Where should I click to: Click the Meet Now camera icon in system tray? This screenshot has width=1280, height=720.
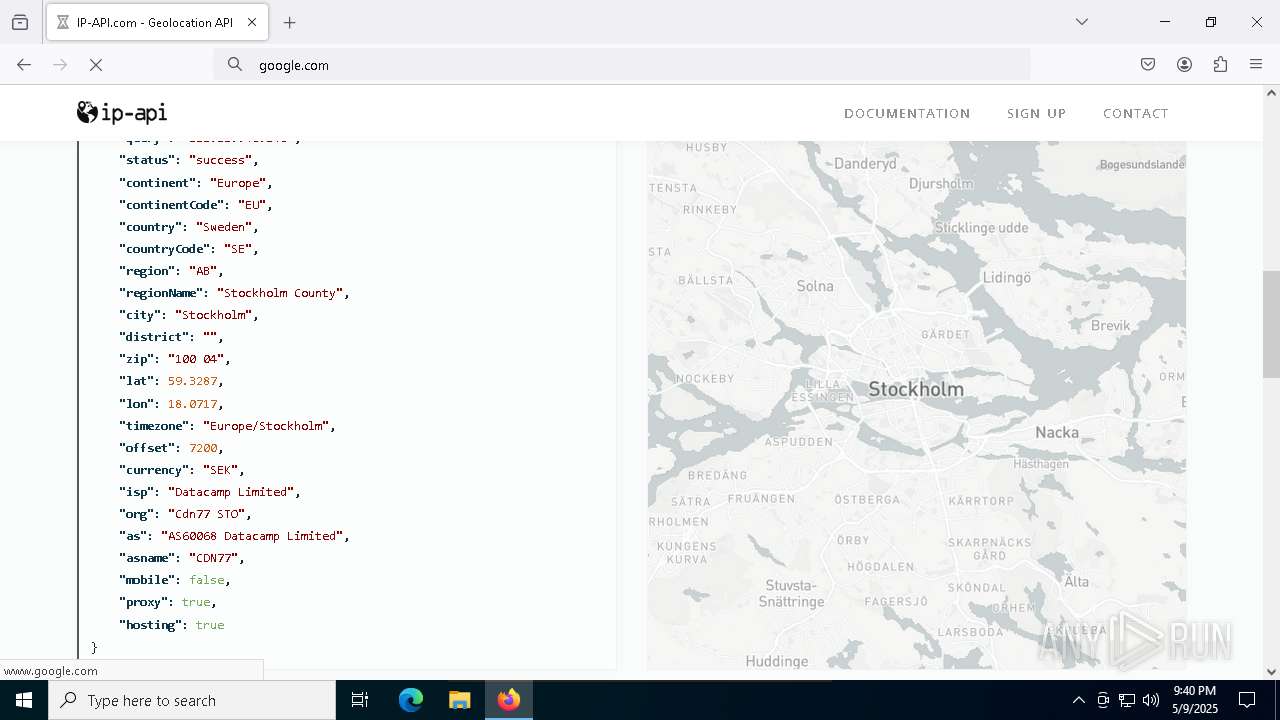pos(1103,700)
